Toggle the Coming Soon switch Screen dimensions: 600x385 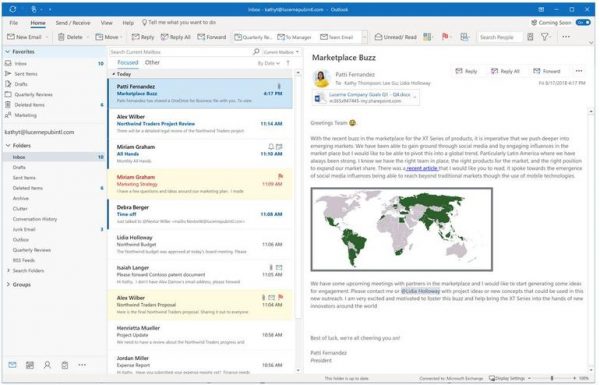point(583,23)
